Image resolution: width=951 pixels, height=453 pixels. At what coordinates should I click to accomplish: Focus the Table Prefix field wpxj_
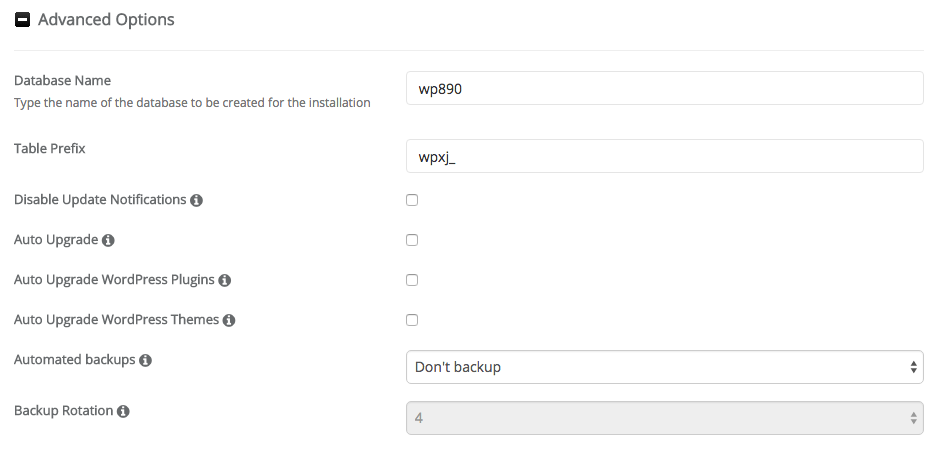coord(665,156)
